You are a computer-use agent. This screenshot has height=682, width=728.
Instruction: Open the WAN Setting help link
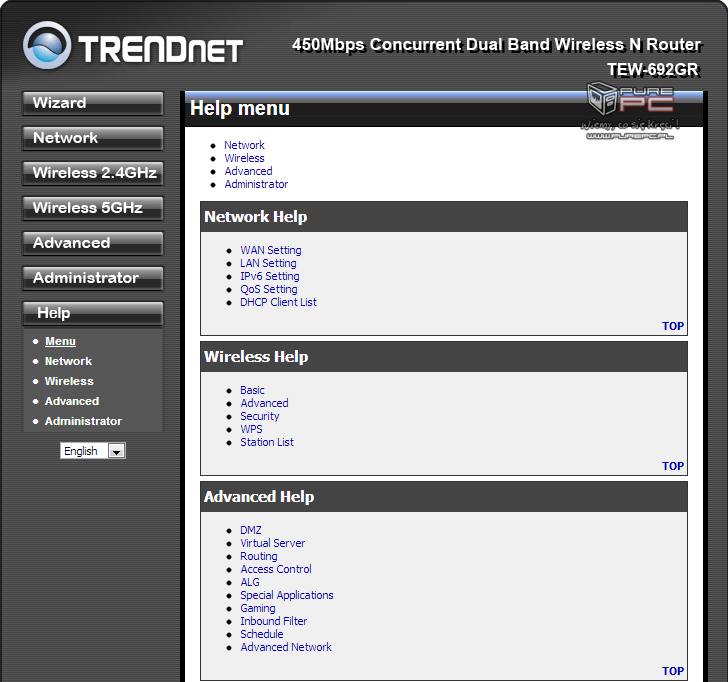point(270,250)
